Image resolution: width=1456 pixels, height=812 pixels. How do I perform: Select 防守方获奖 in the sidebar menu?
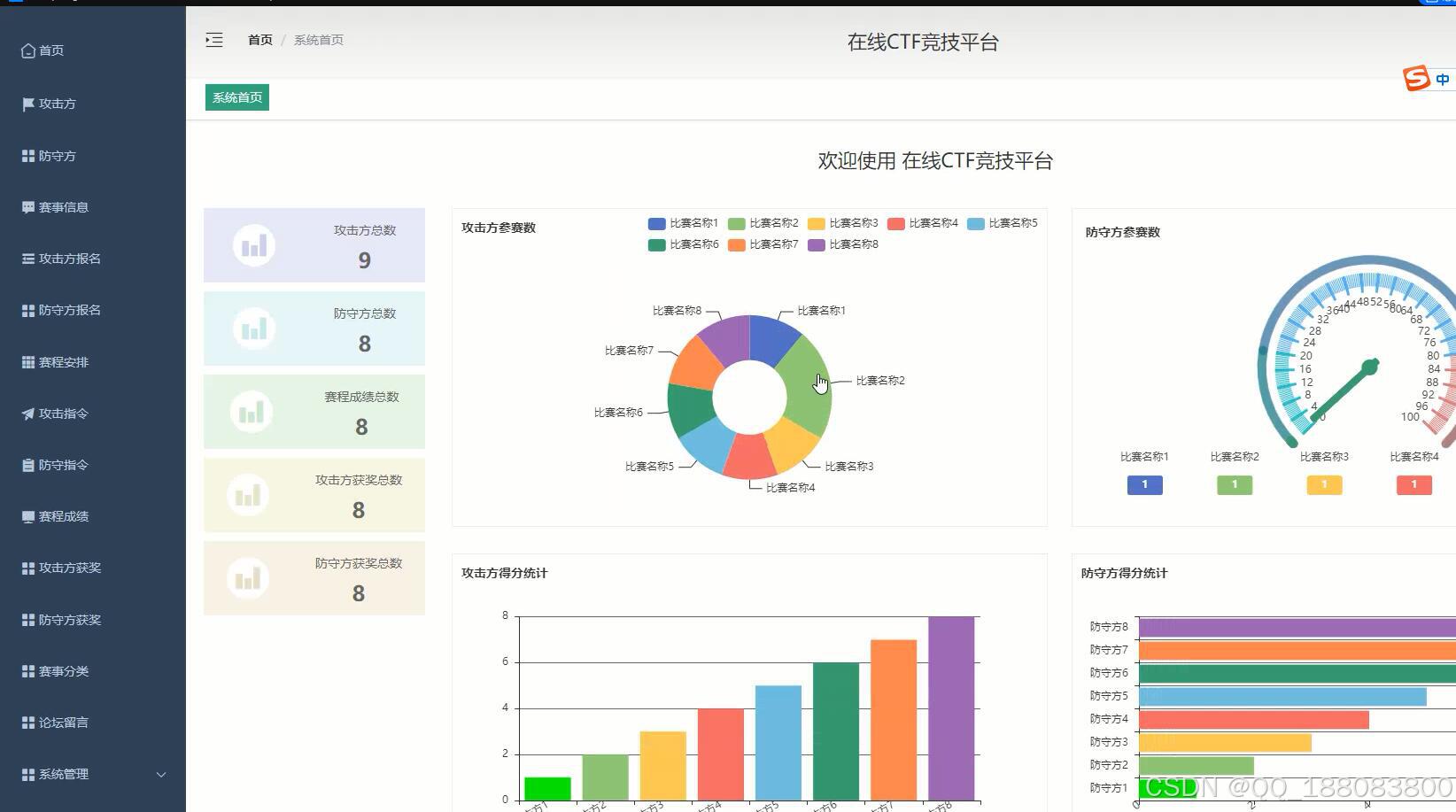[x=59, y=619]
